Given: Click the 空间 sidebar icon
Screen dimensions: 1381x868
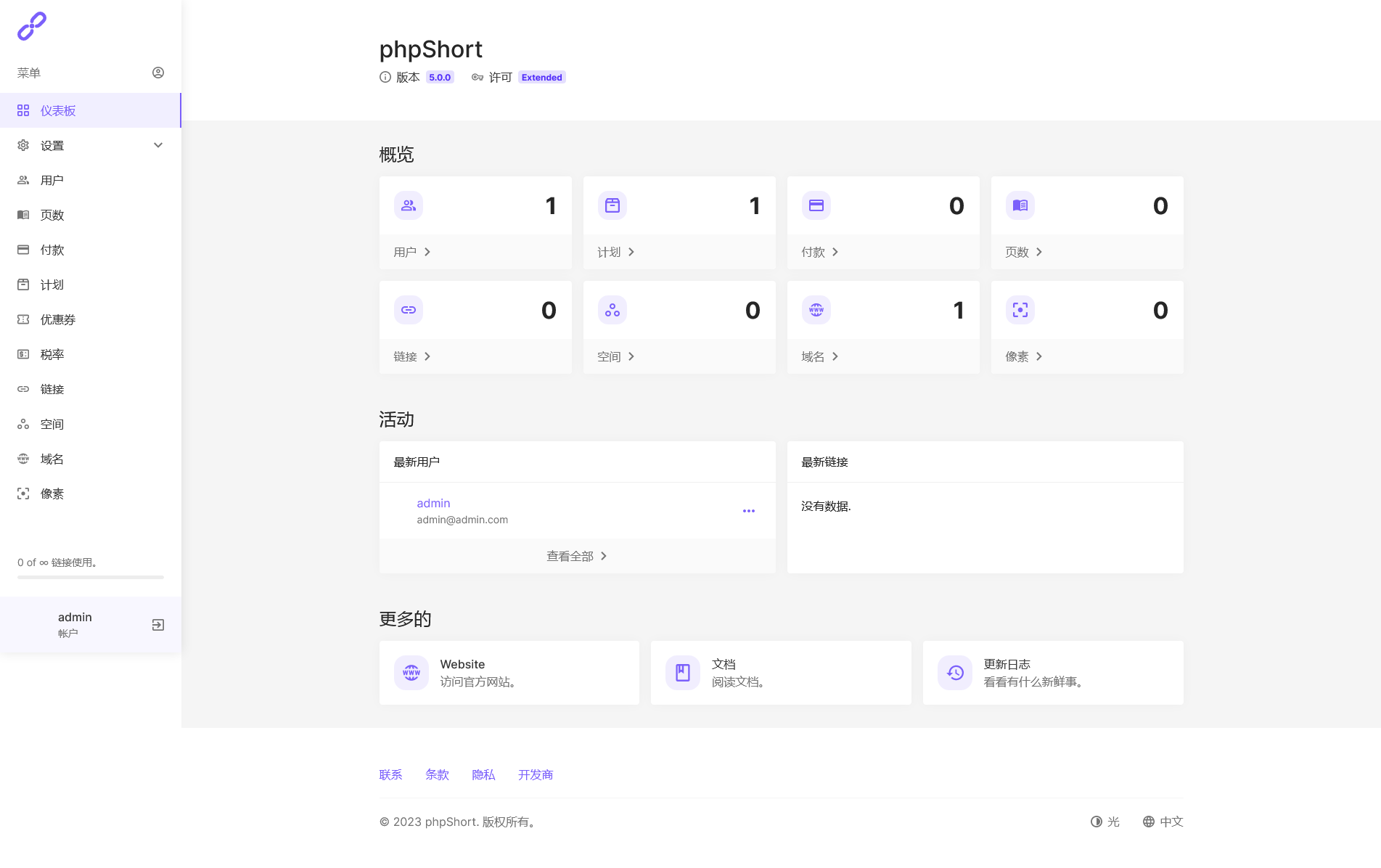Looking at the screenshot, I should pyautogui.click(x=23, y=424).
